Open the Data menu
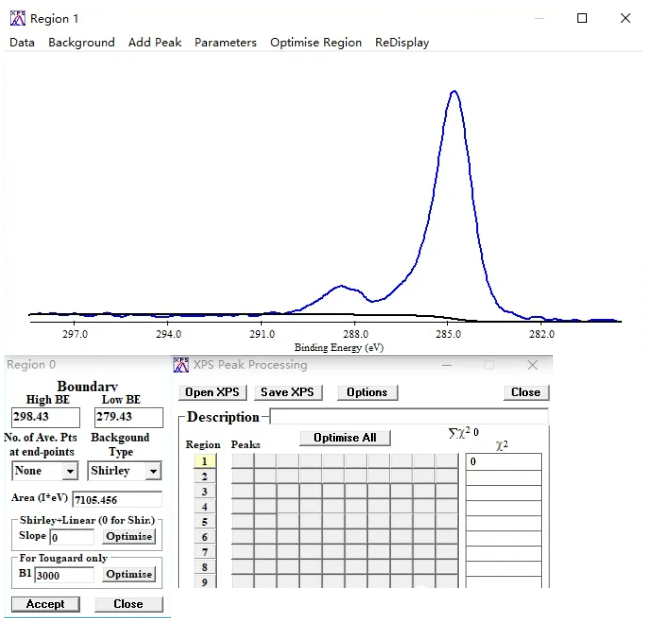 coord(22,42)
